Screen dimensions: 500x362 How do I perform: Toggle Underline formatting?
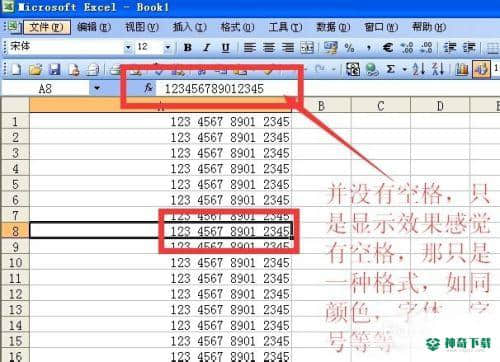(x=226, y=48)
